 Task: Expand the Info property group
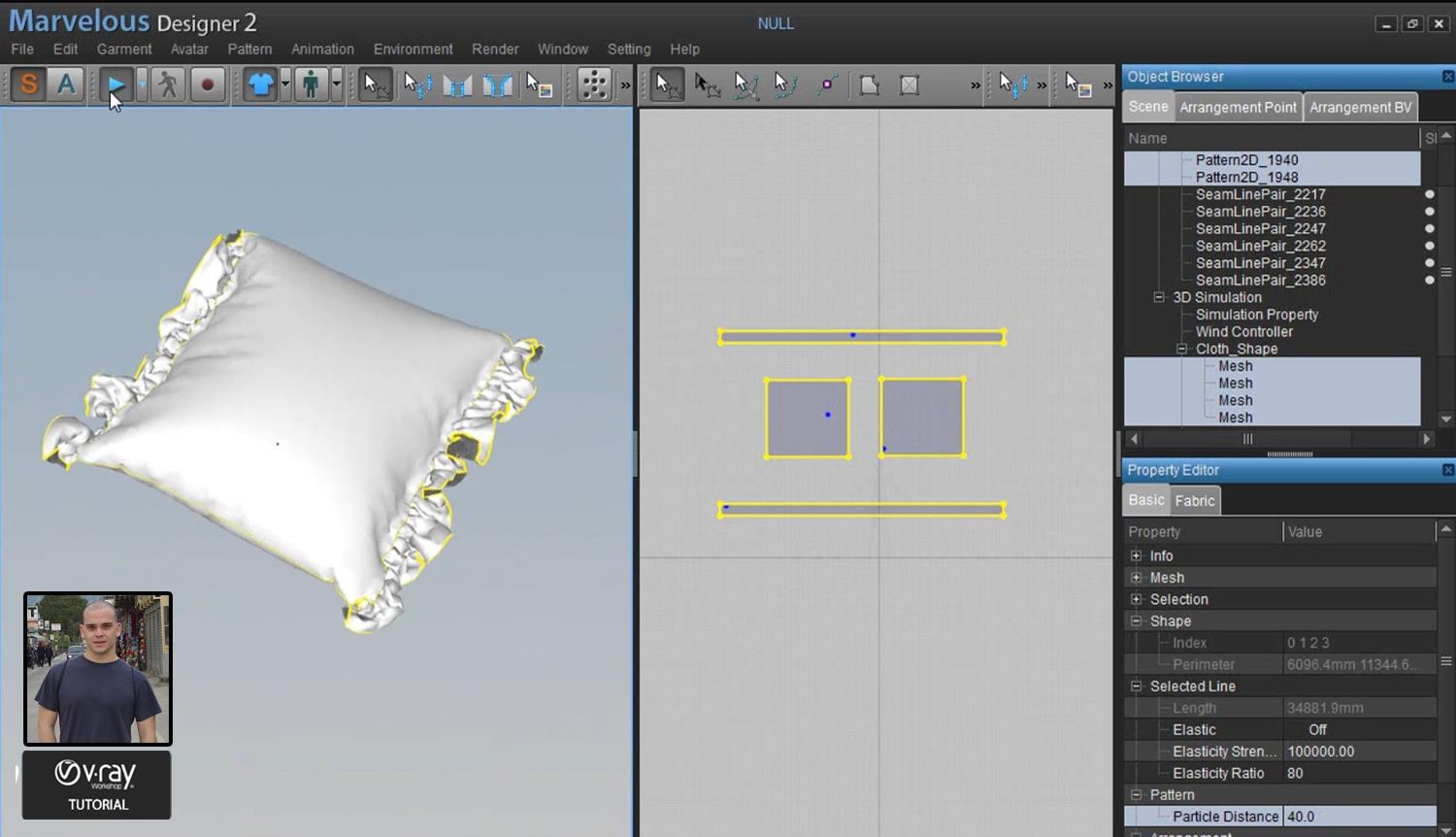pos(1137,555)
